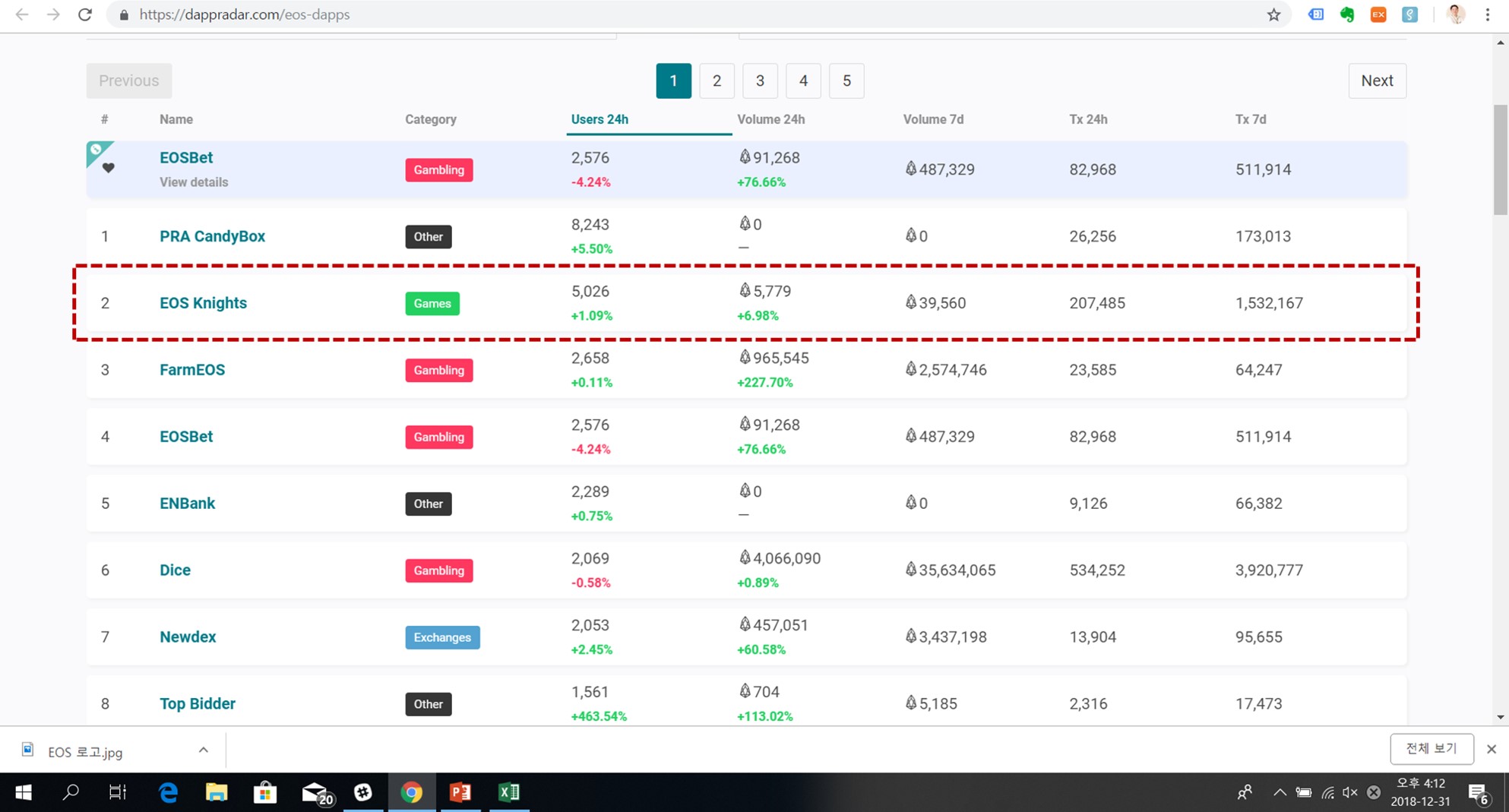Bookmark this page with the star icon

1273,14
